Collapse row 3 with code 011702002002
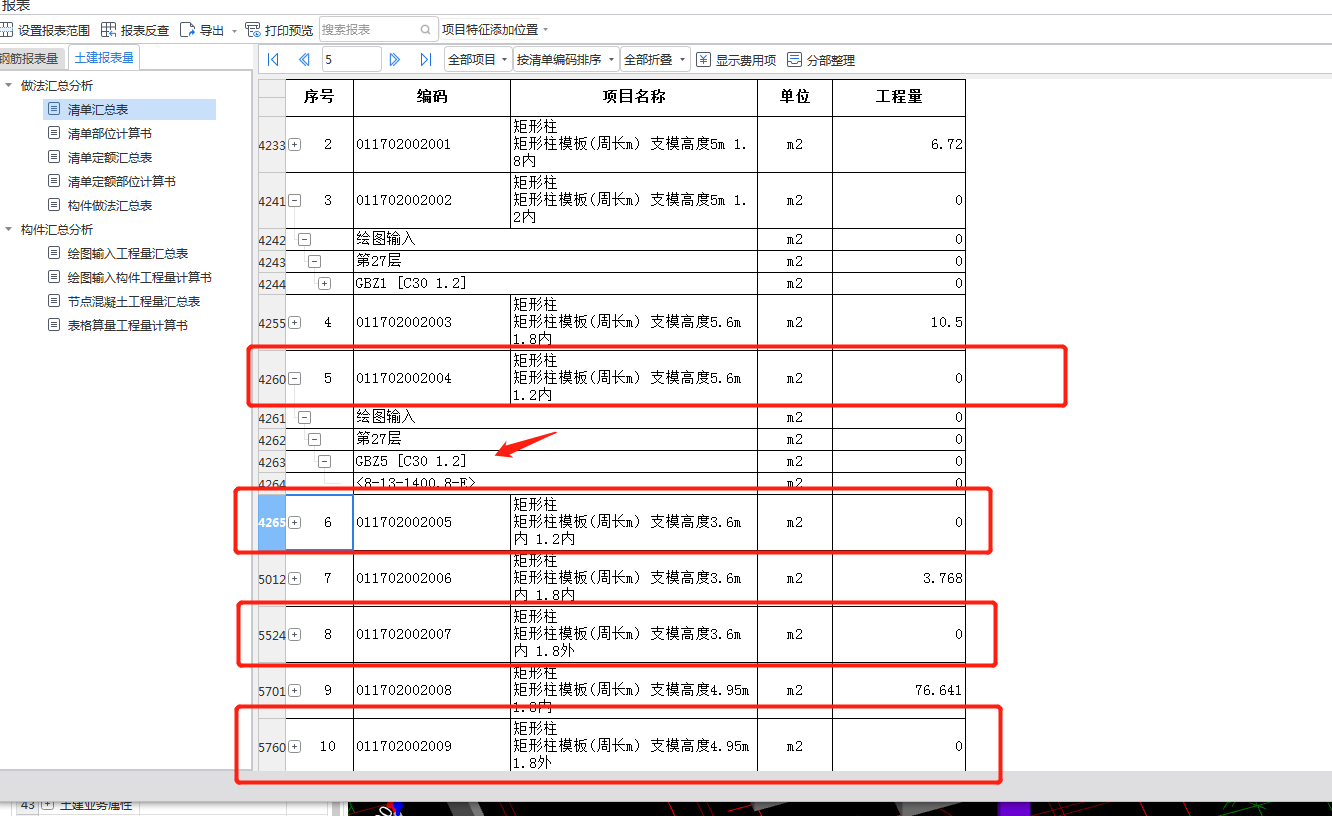1332x816 pixels. 295,201
